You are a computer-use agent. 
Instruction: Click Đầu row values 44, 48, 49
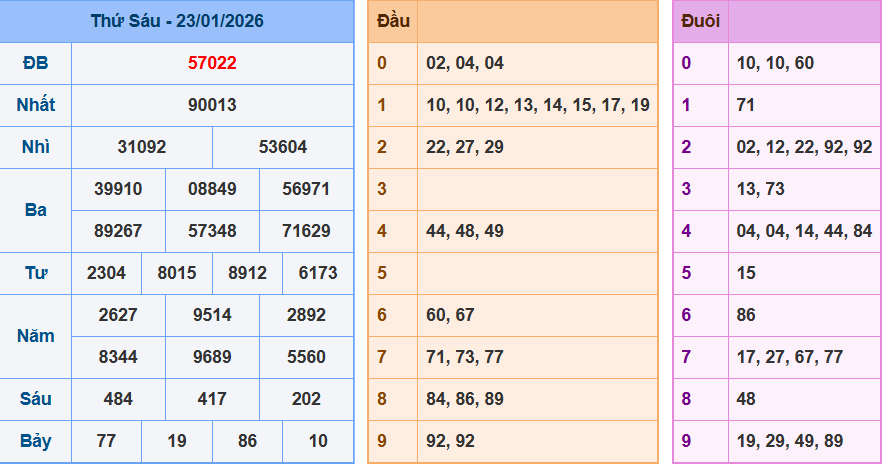pos(537,231)
